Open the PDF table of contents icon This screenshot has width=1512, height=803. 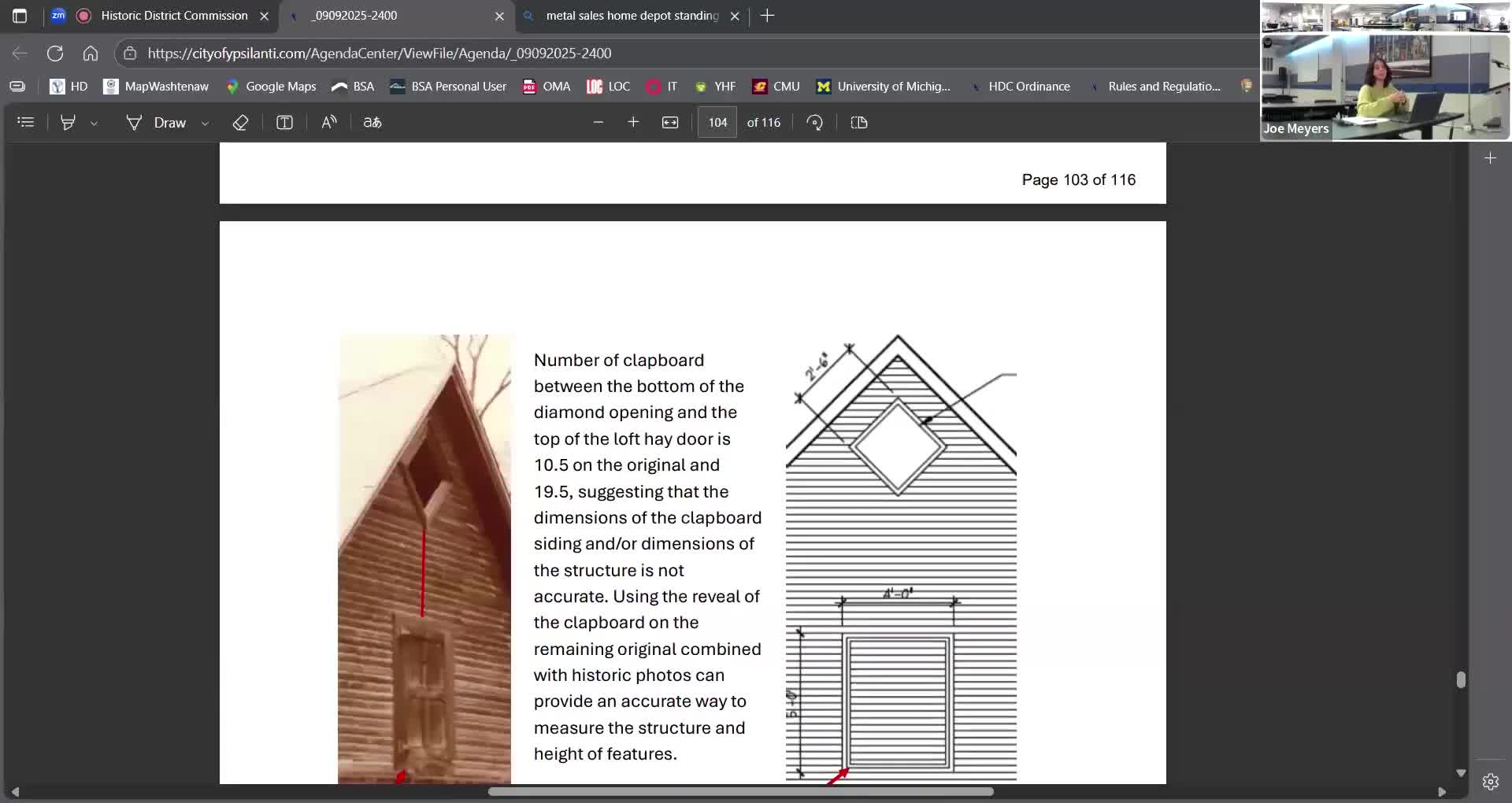coord(26,122)
